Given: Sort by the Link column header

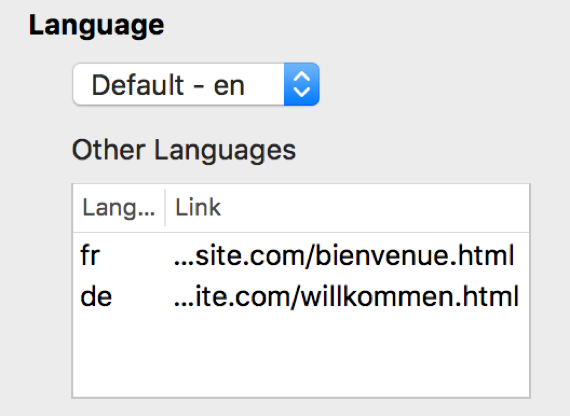Looking at the screenshot, I should pos(198,208).
